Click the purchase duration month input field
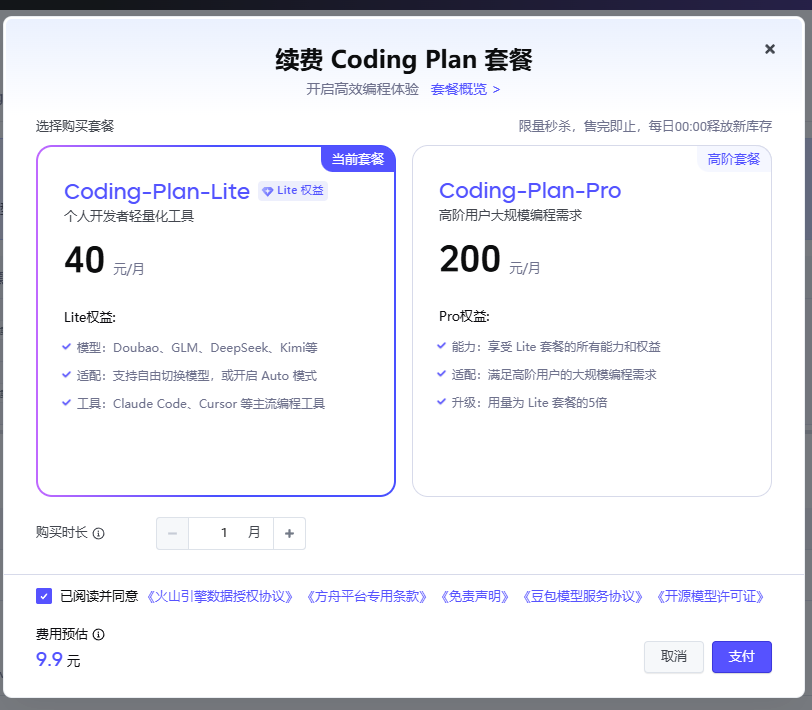Image resolution: width=812 pixels, height=710 pixels. 231,533
